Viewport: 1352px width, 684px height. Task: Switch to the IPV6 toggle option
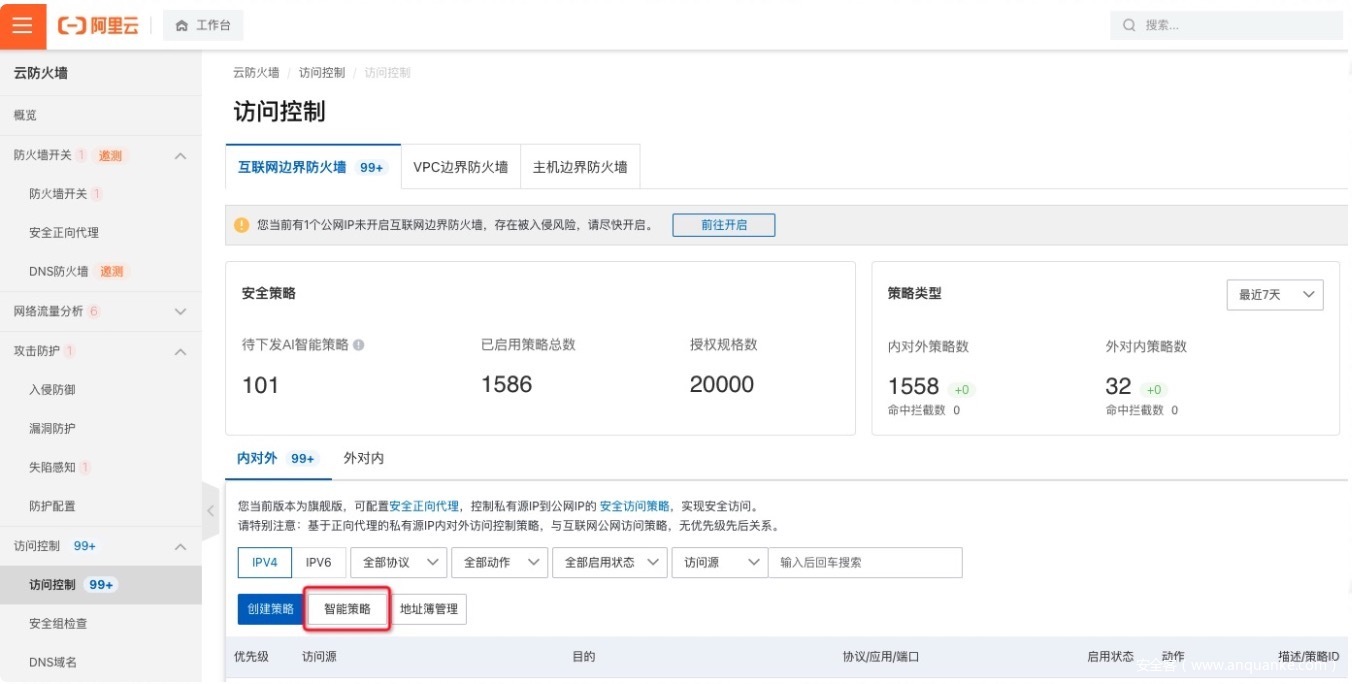pyautogui.click(x=318, y=562)
